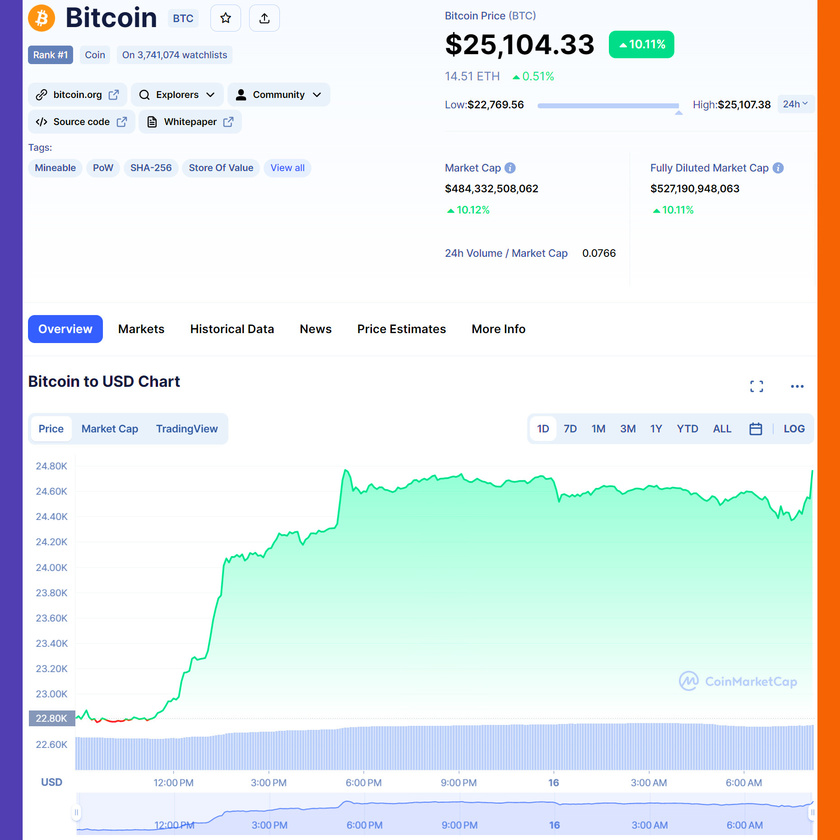840x840 pixels.
Task: Expand the Explorers dropdown
Action: [x=177, y=95]
